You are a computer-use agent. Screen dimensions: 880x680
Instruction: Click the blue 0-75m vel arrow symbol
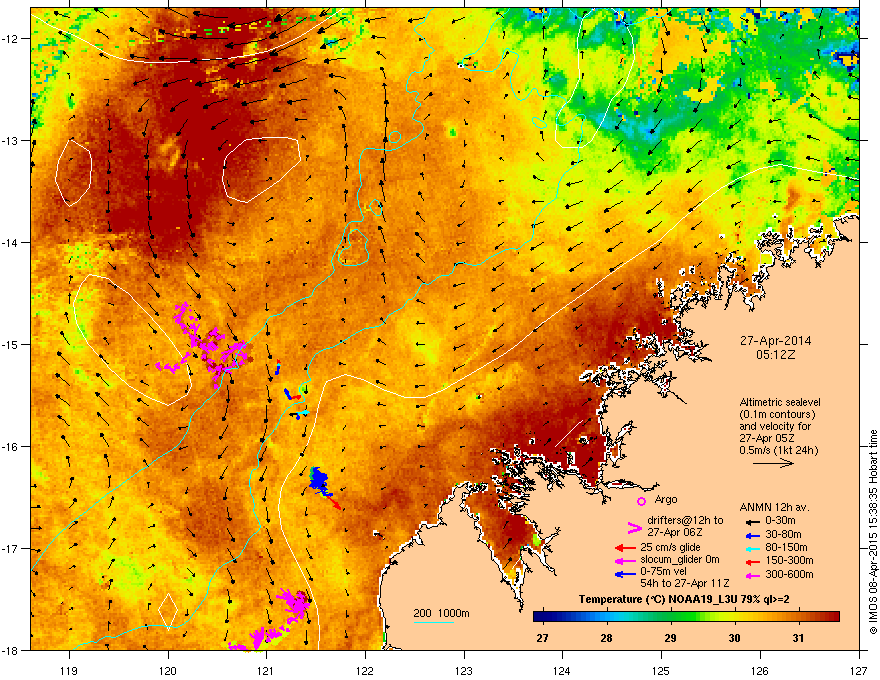point(625,573)
